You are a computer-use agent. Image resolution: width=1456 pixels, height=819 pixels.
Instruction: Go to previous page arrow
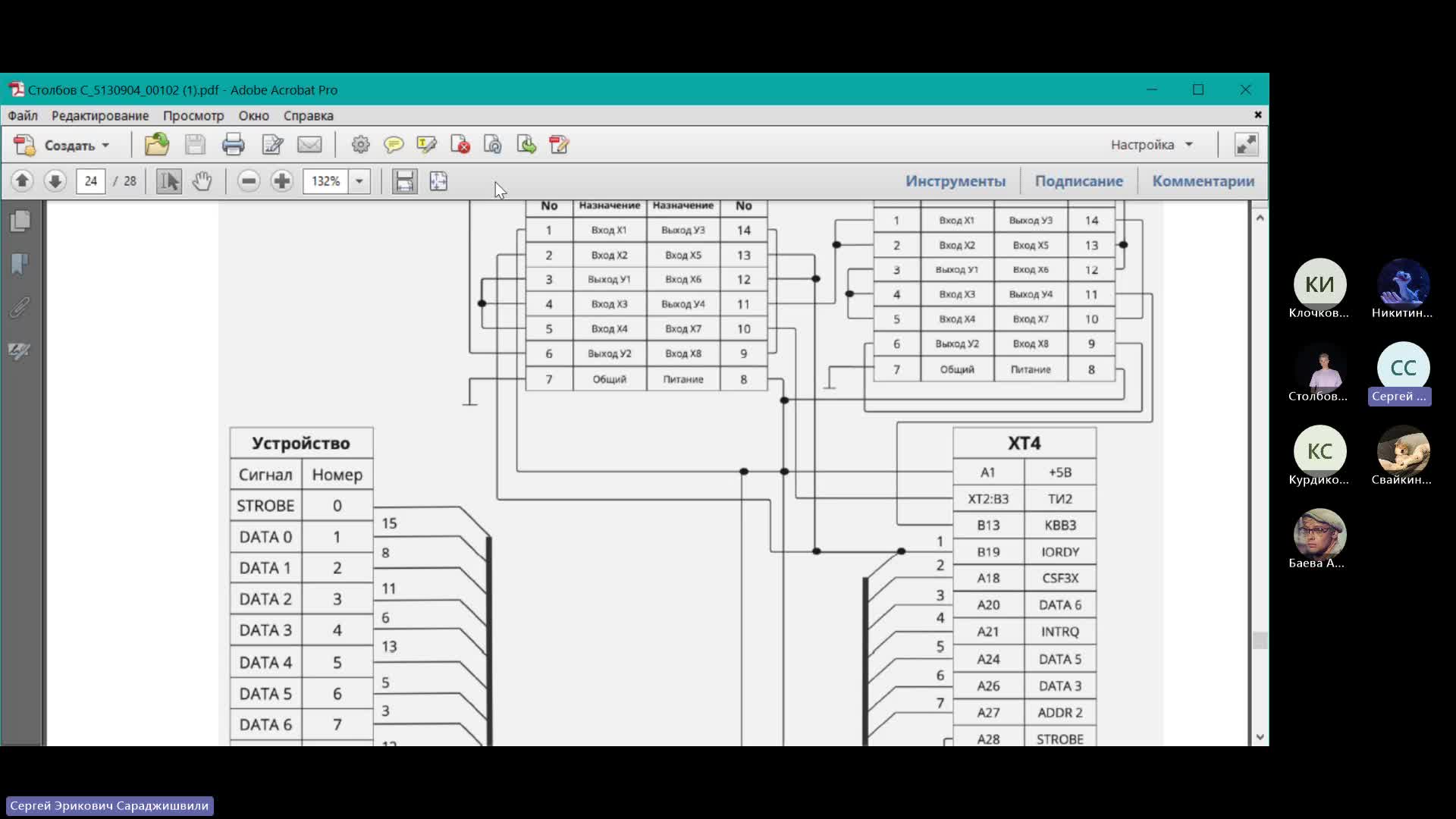pyautogui.click(x=22, y=180)
